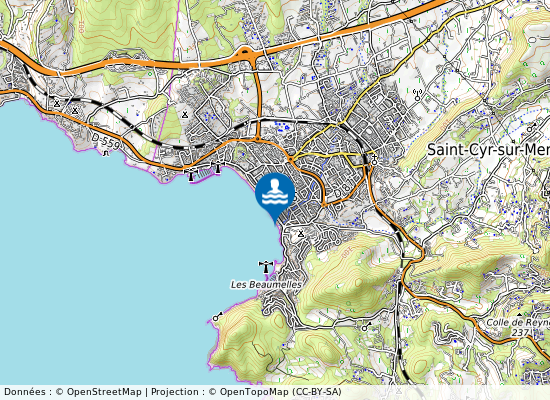Select the westernmost campsite tent icon

(56, 103)
